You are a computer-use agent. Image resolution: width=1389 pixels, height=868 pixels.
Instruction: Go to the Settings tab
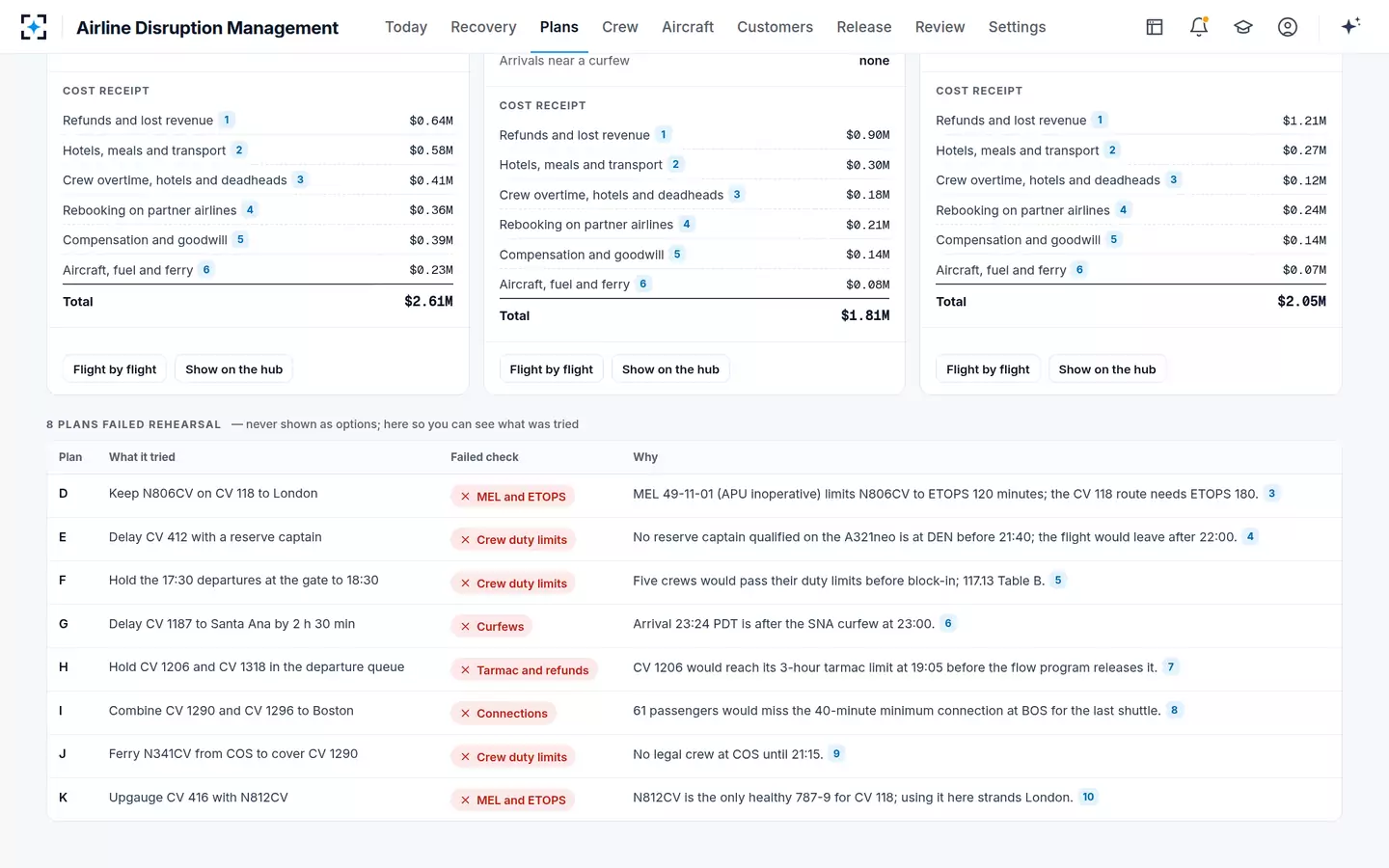(x=1017, y=27)
